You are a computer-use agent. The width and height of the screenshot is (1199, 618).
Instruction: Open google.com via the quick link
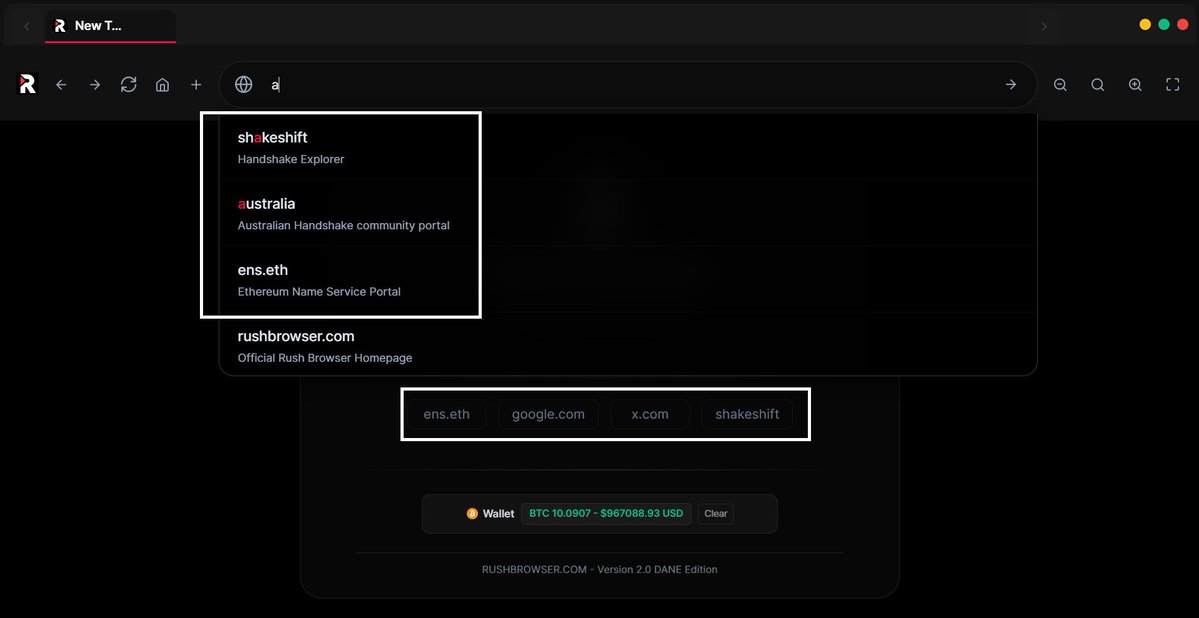tap(548, 413)
